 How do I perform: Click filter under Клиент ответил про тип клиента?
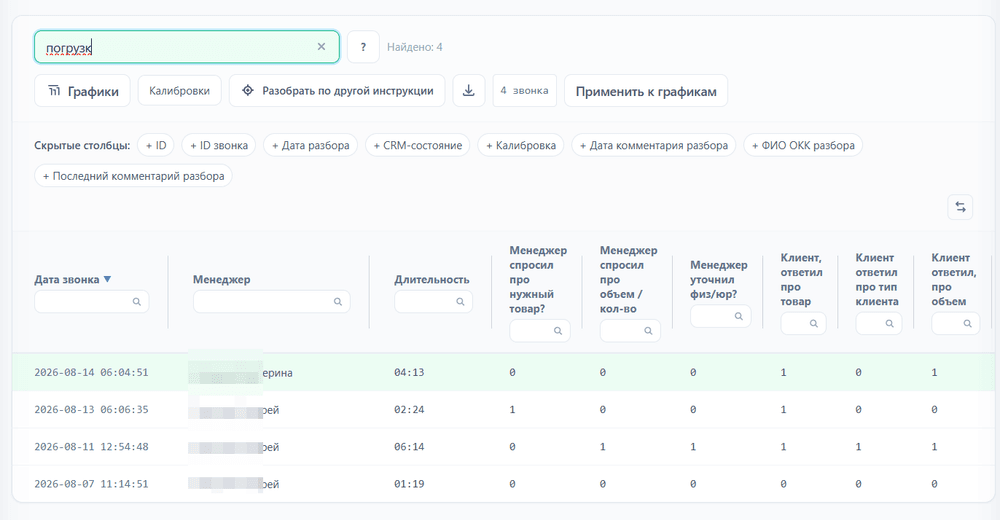(879, 323)
